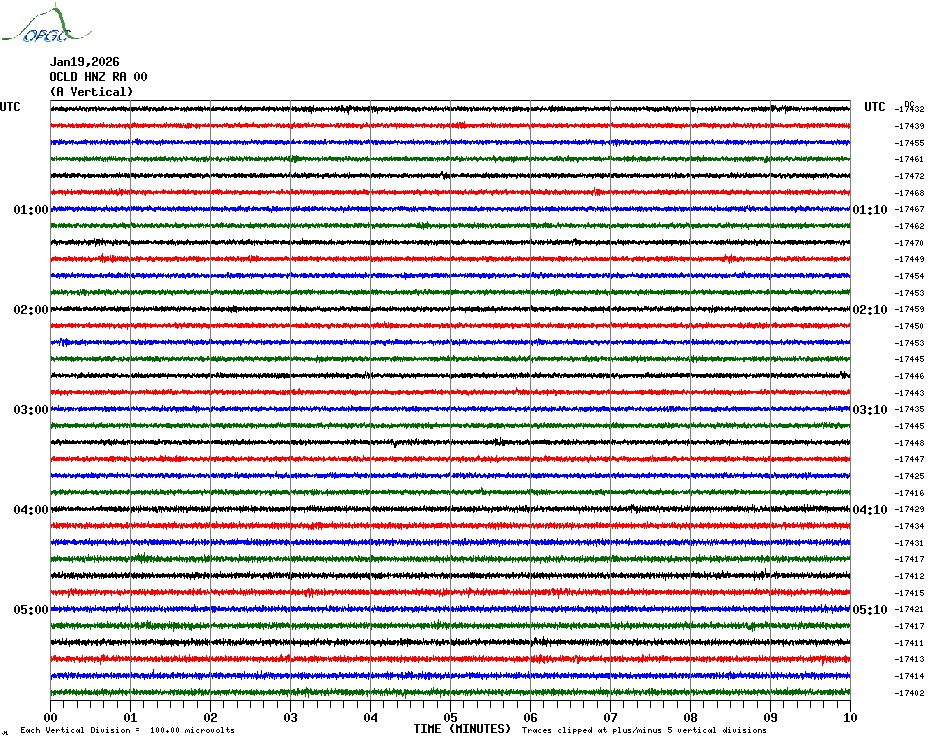Click the 10 minute axis label
930x744 pixels.
tap(850, 717)
